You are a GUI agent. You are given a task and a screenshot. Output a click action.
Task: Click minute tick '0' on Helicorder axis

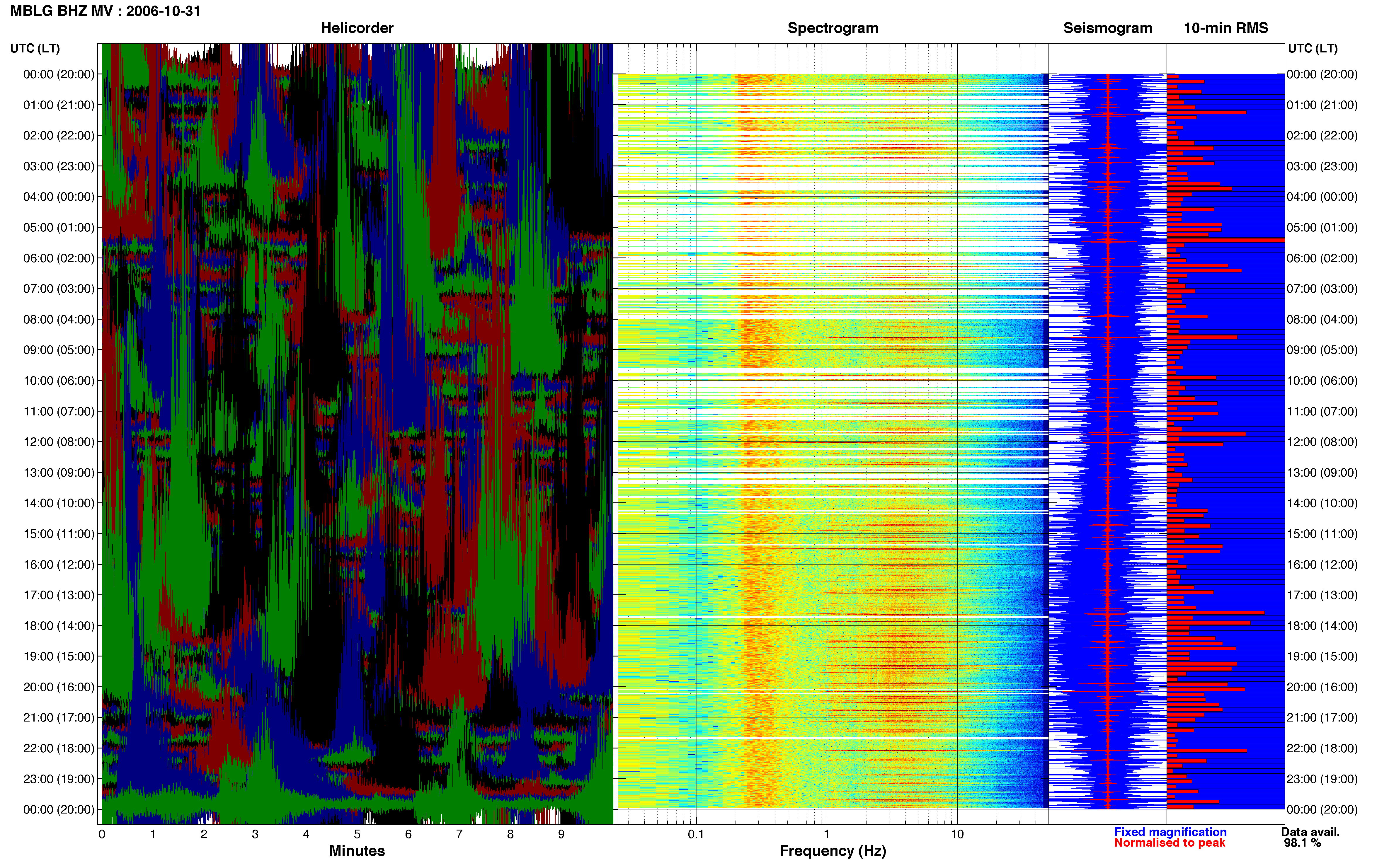102,834
